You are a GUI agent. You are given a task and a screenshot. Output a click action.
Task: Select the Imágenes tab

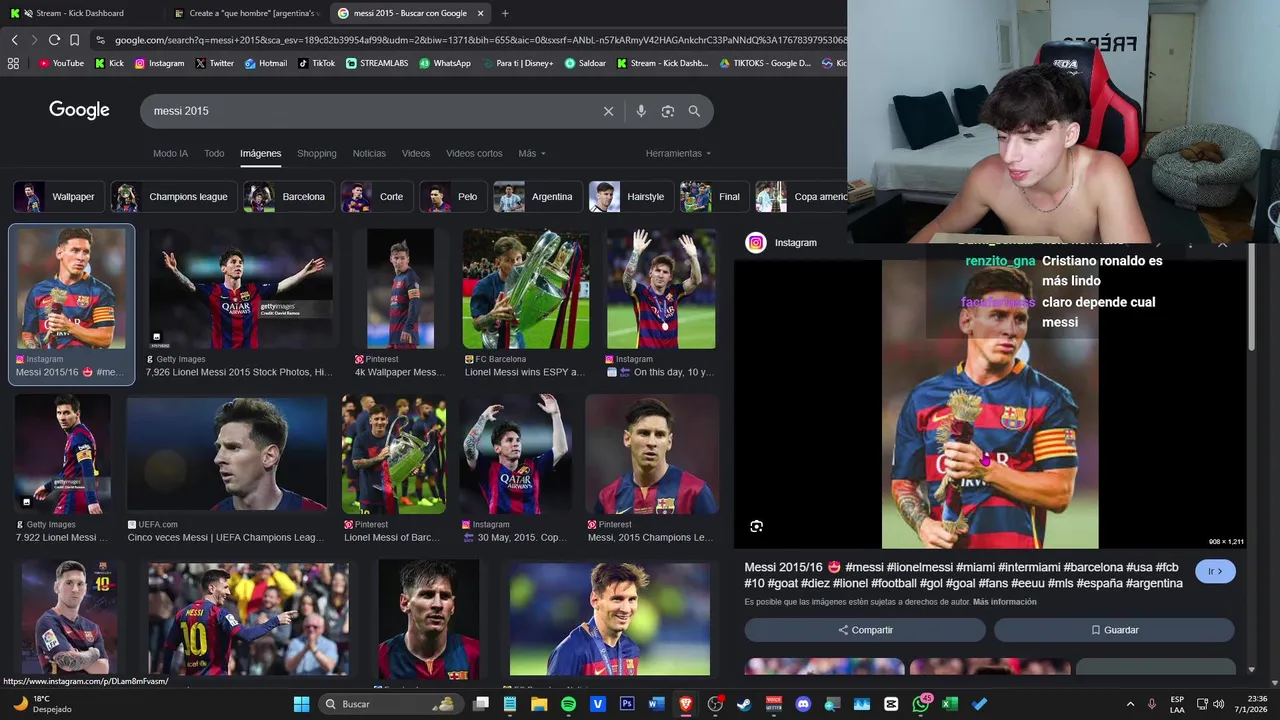[260, 154]
